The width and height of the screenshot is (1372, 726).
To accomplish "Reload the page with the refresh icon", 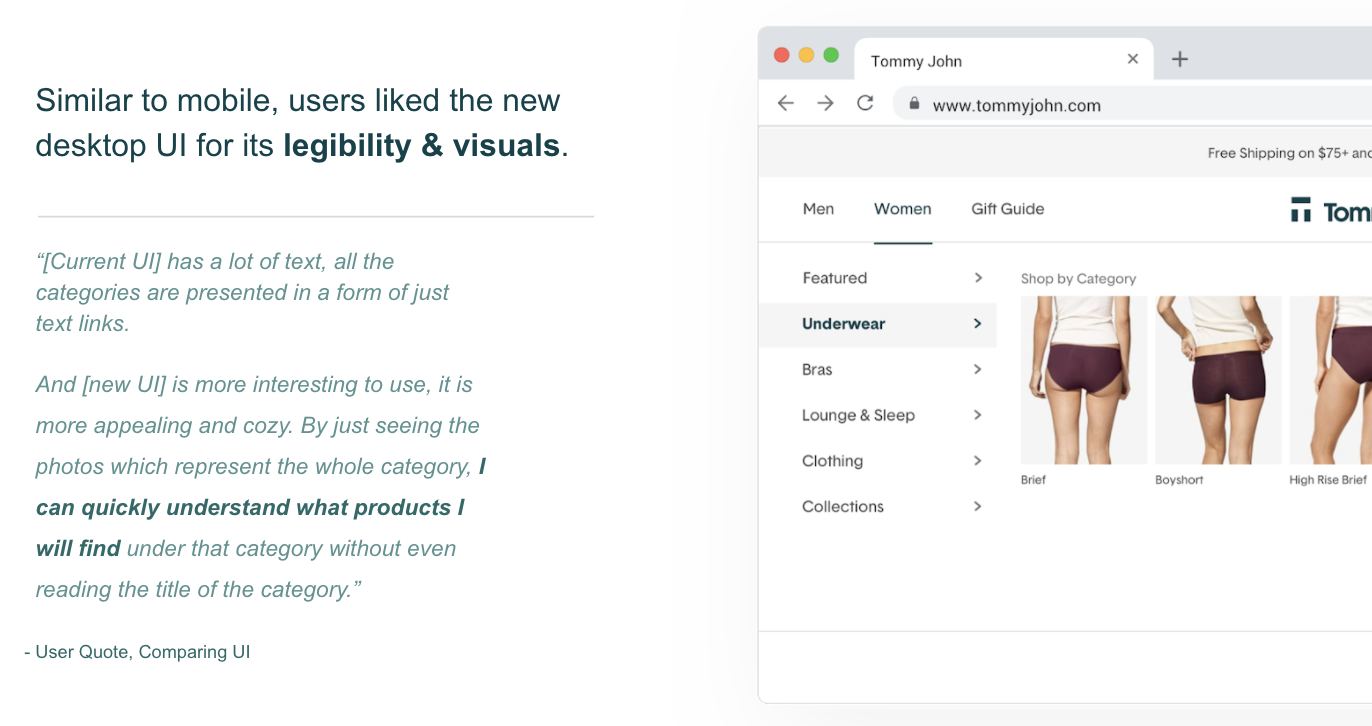I will pos(866,103).
